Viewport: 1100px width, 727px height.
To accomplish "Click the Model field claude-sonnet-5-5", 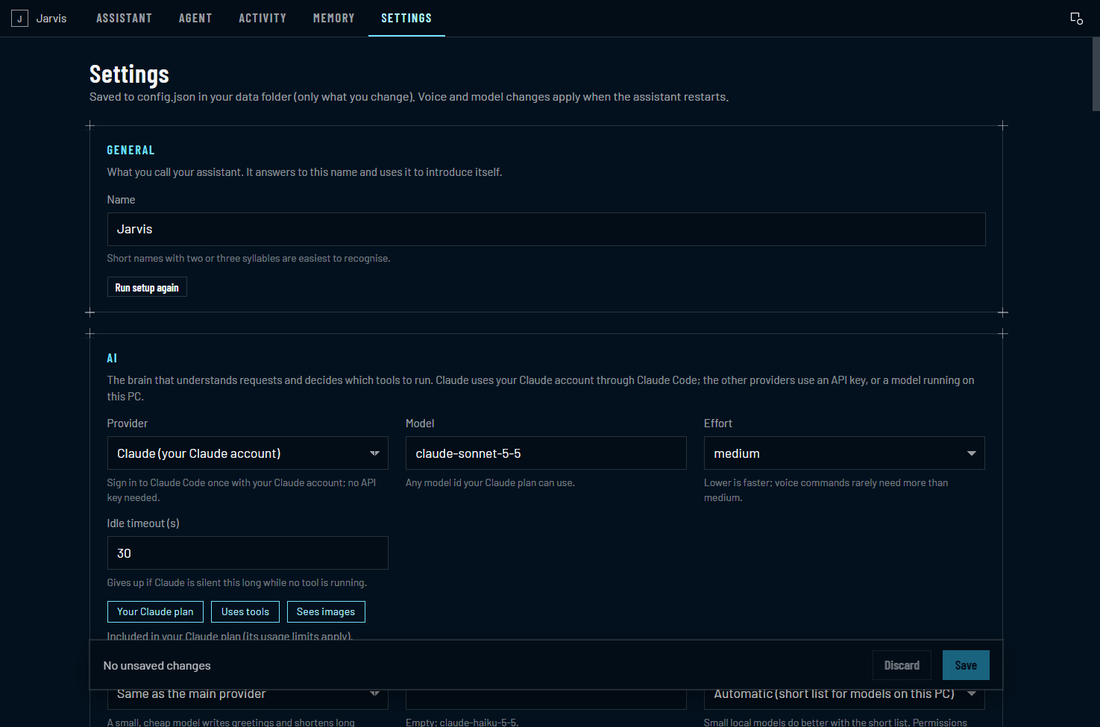I will click(546, 453).
